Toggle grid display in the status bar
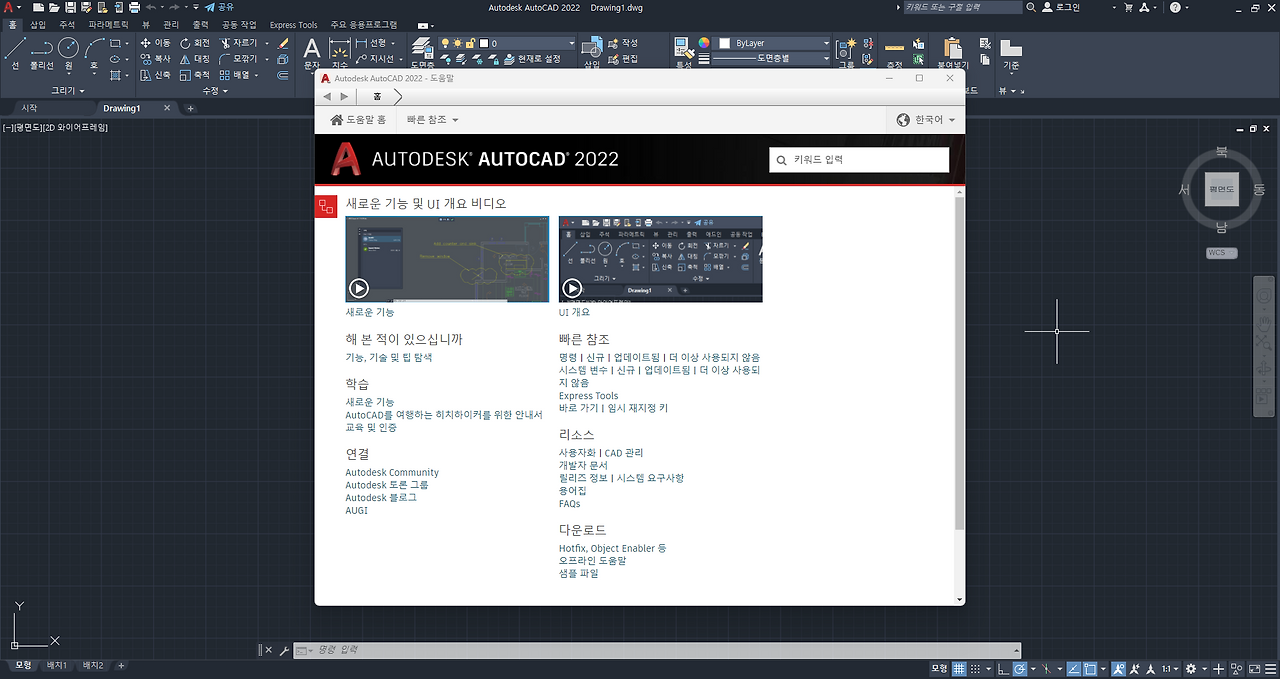This screenshot has height=679, width=1280. pyautogui.click(x=958, y=667)
